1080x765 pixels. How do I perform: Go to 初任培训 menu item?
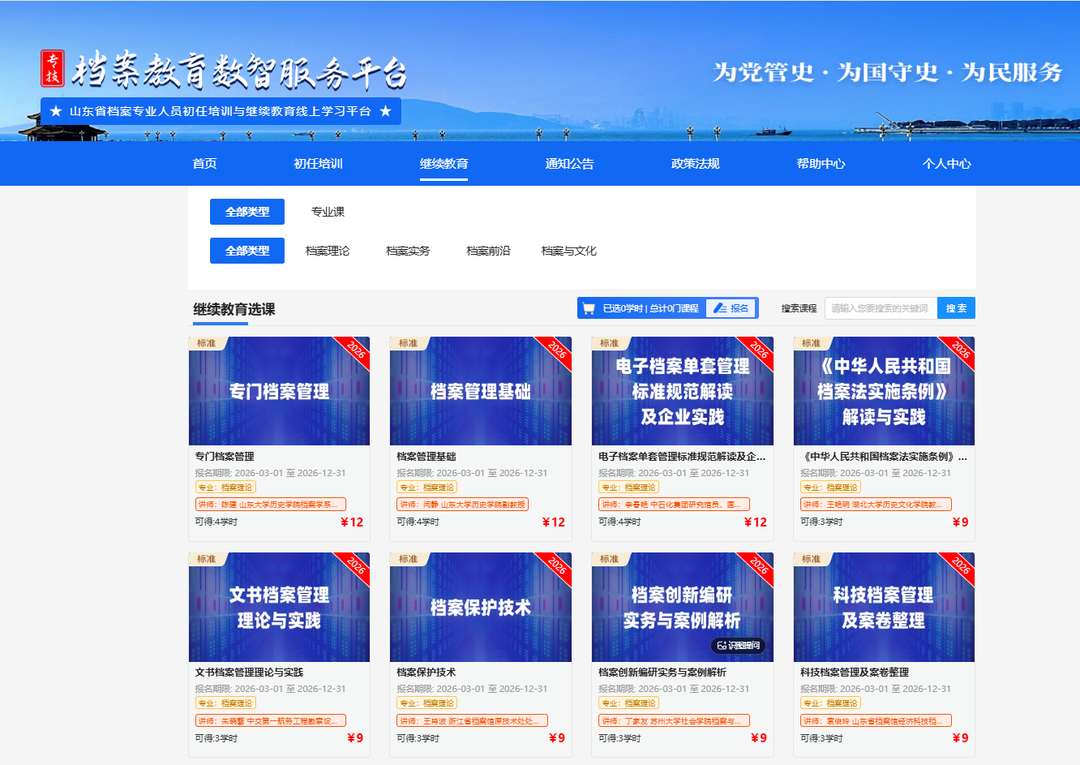[x=318, y=163]
